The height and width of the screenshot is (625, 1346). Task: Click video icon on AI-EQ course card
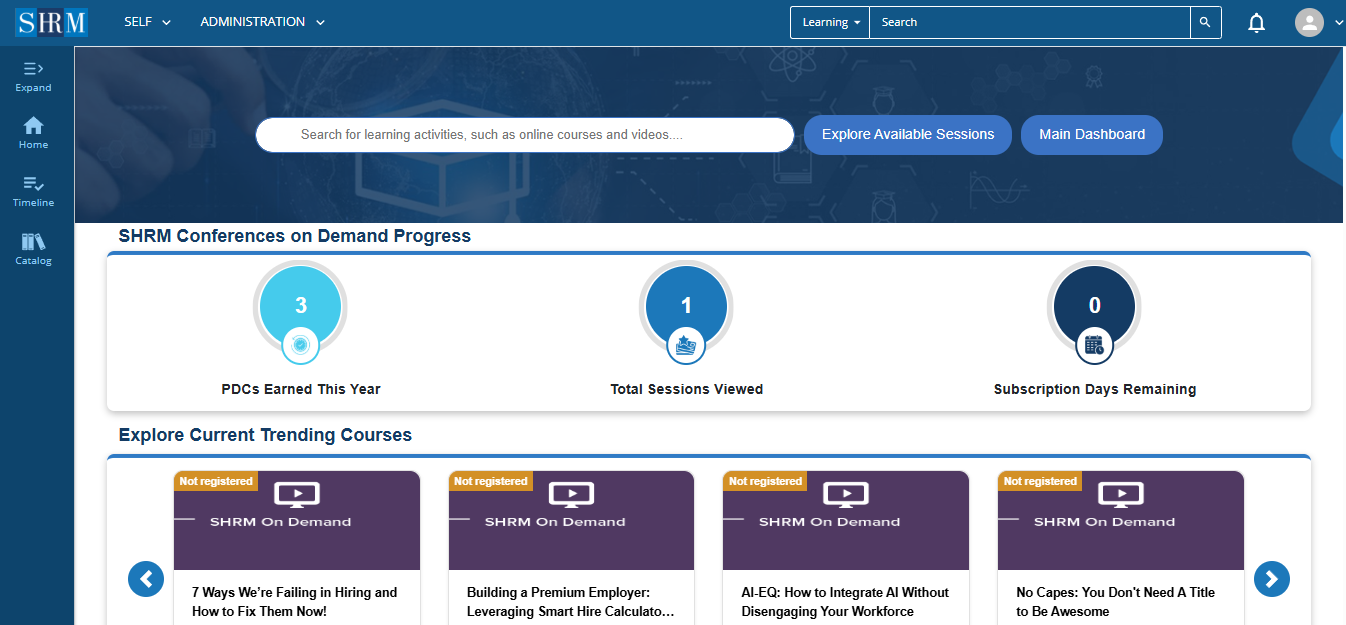[846, 495]
